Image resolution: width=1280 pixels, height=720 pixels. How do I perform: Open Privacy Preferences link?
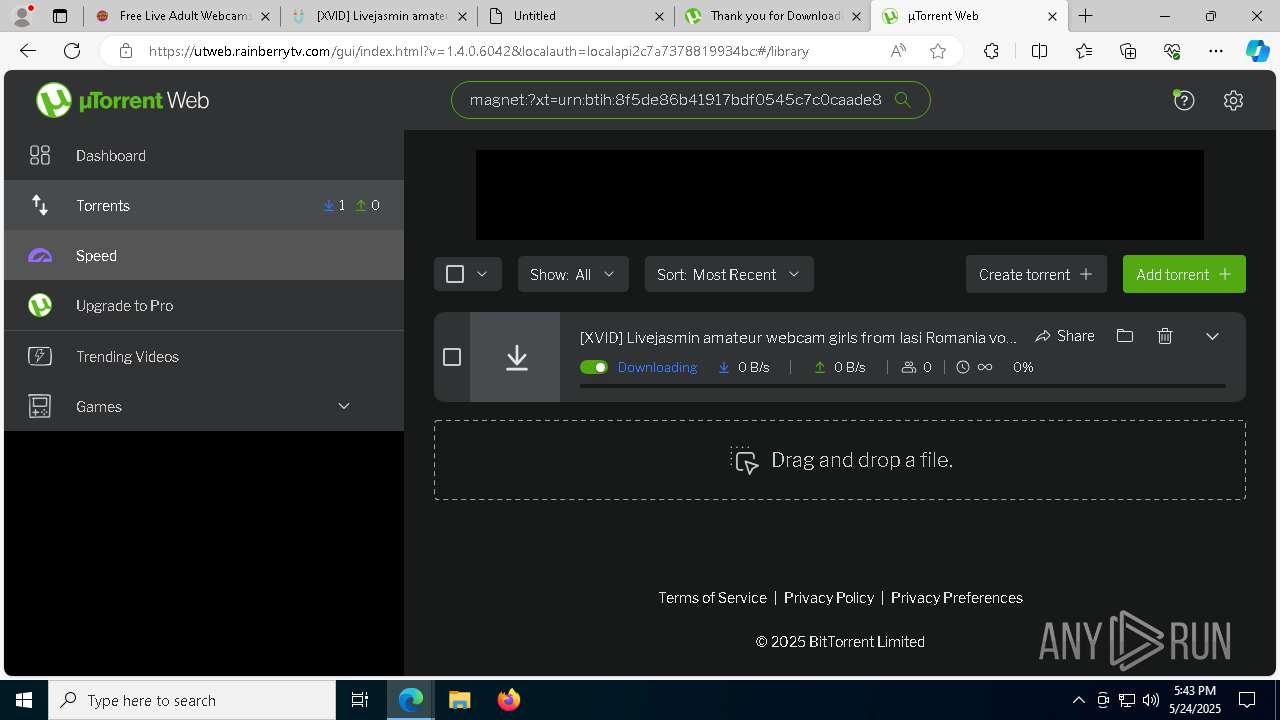pyautogui.click(x=957, y=597)
